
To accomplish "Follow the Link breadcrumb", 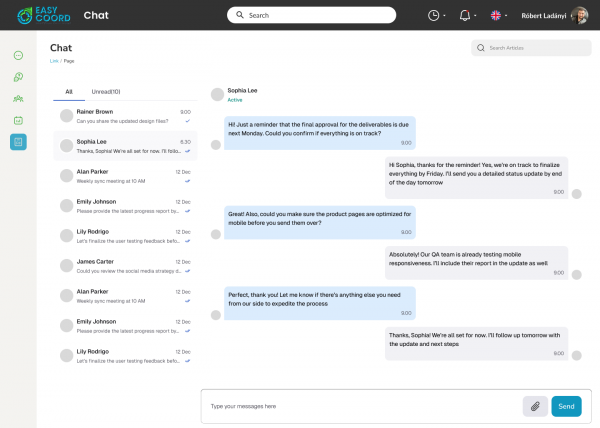I will (x=54, y=61).
